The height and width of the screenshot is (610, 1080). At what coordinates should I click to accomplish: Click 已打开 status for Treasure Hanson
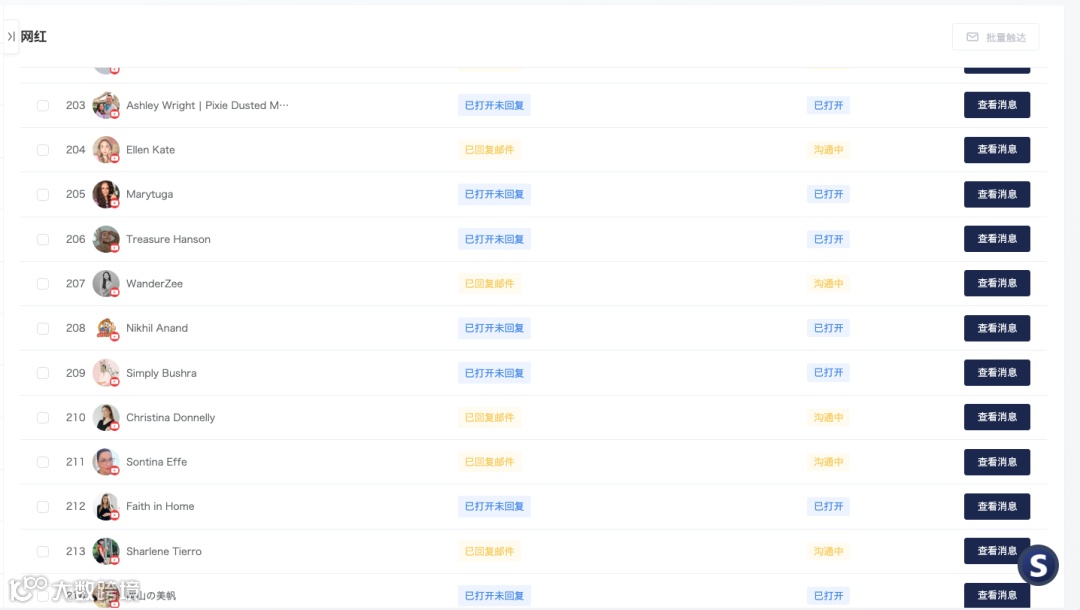828,239
